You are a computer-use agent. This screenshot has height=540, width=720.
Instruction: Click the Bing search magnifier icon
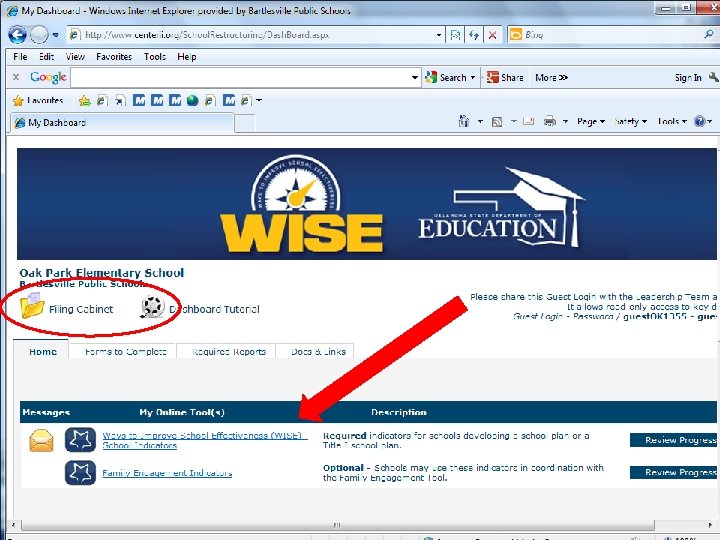[x=709, y=34]
